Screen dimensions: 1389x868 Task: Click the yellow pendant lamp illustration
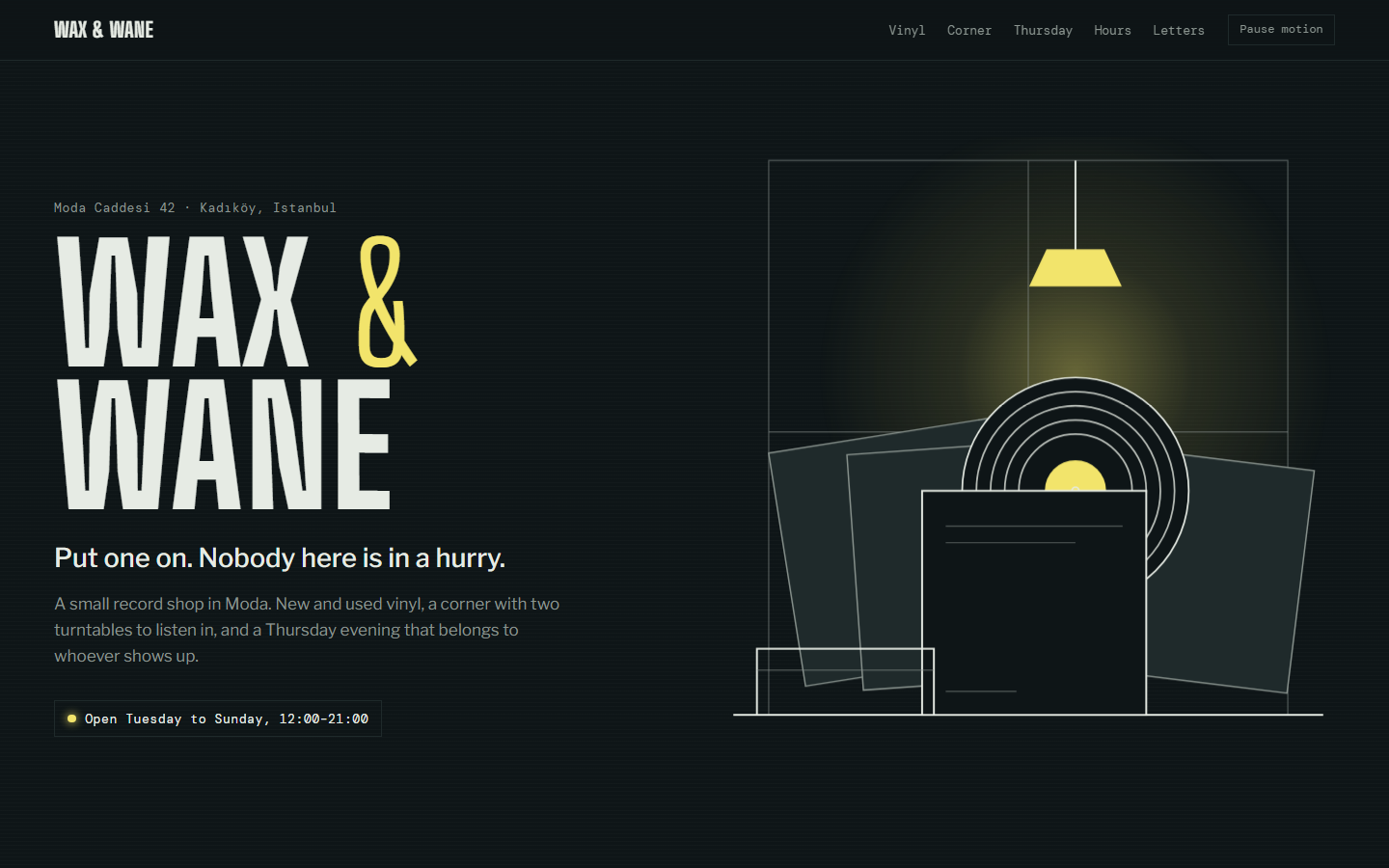[1076, 267]
